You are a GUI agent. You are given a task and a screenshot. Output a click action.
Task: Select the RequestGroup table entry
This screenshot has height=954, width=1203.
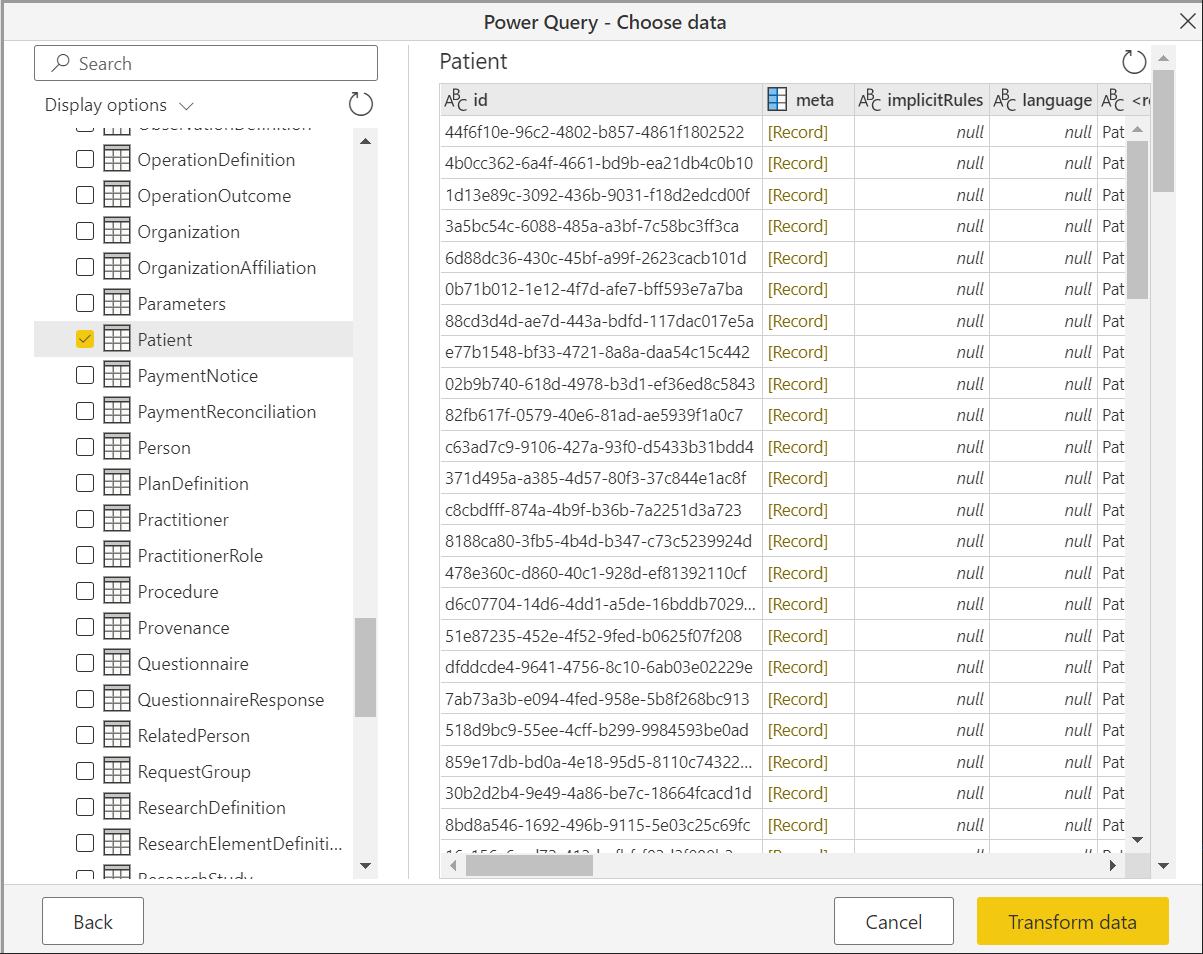194,771
